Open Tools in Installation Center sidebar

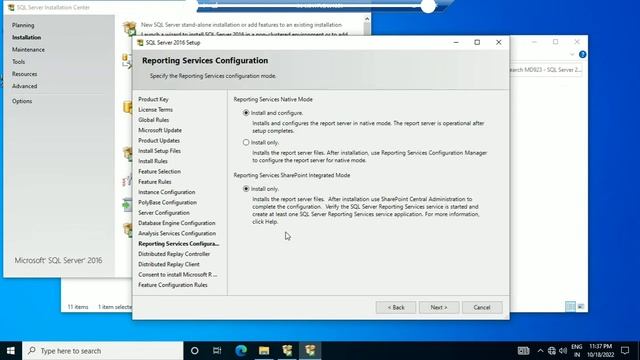(18, 62)
